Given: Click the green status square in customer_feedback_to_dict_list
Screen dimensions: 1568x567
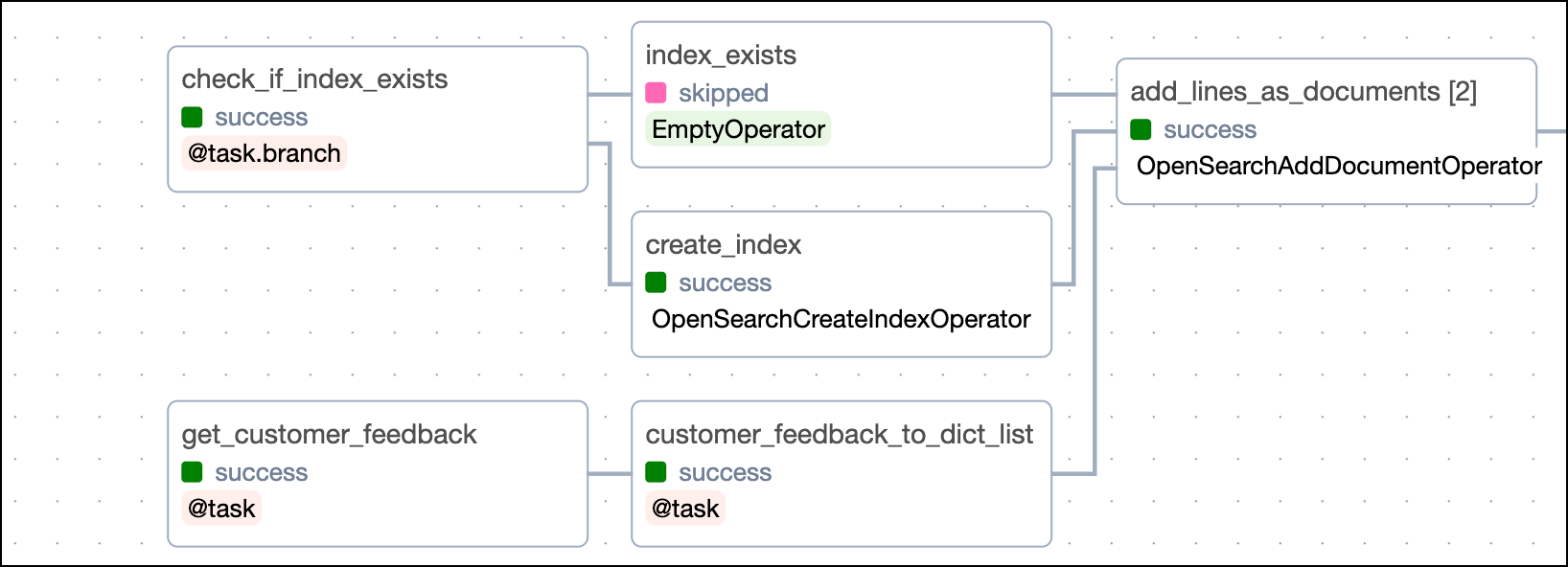Looking at the screenshot, I should pyautogui.click(x=656, y=472).
